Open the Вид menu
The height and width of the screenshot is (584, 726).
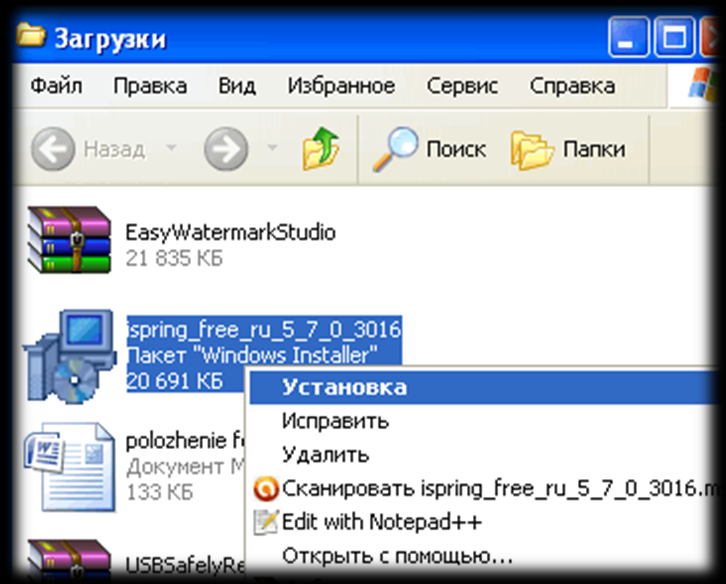tap(237, 86)
